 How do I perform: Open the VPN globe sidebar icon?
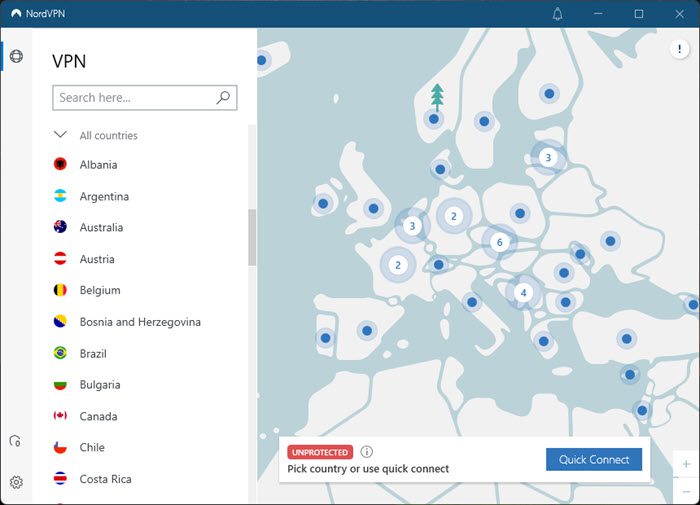point(17,56)
